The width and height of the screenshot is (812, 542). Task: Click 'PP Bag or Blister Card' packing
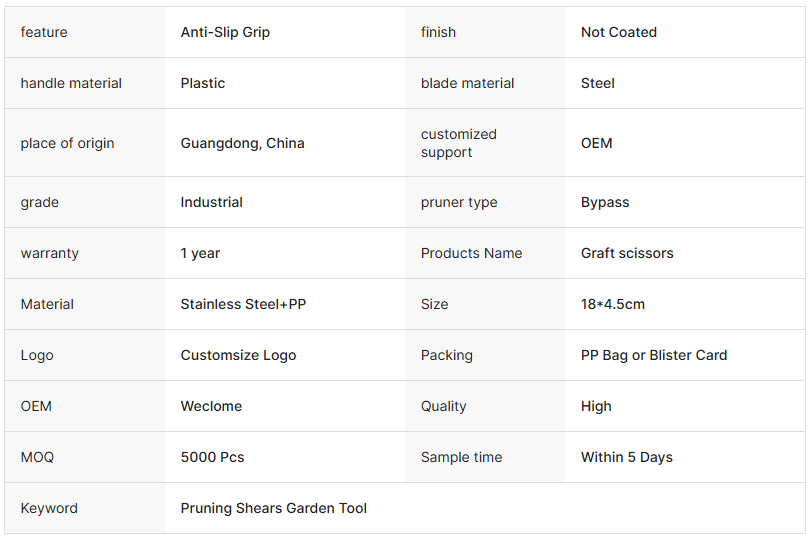654,355
